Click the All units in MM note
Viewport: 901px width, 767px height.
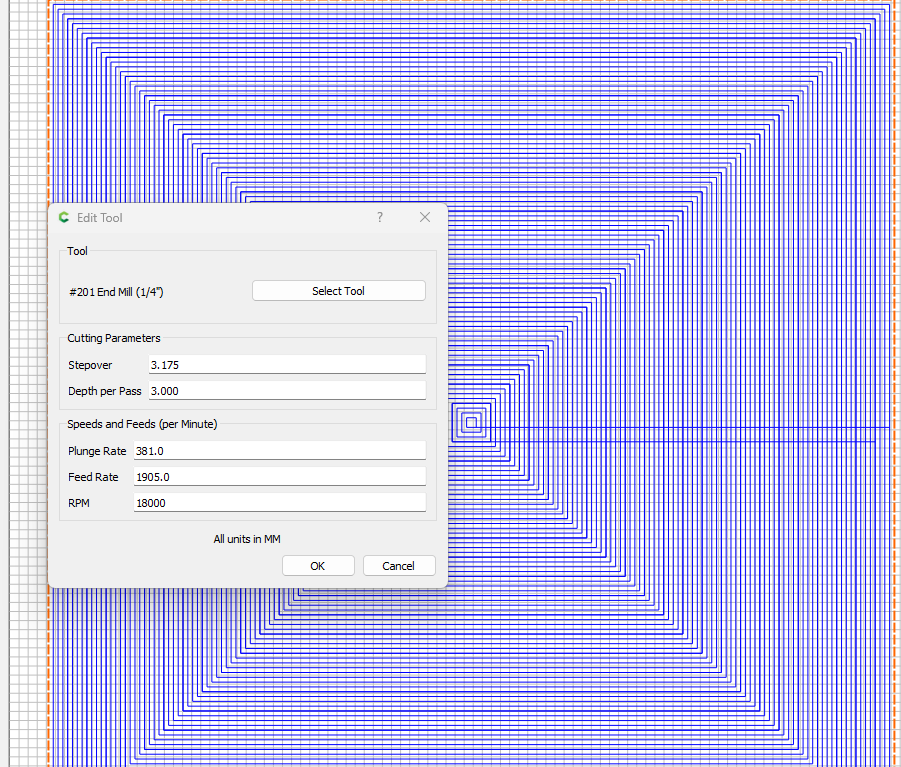(247, 539)
